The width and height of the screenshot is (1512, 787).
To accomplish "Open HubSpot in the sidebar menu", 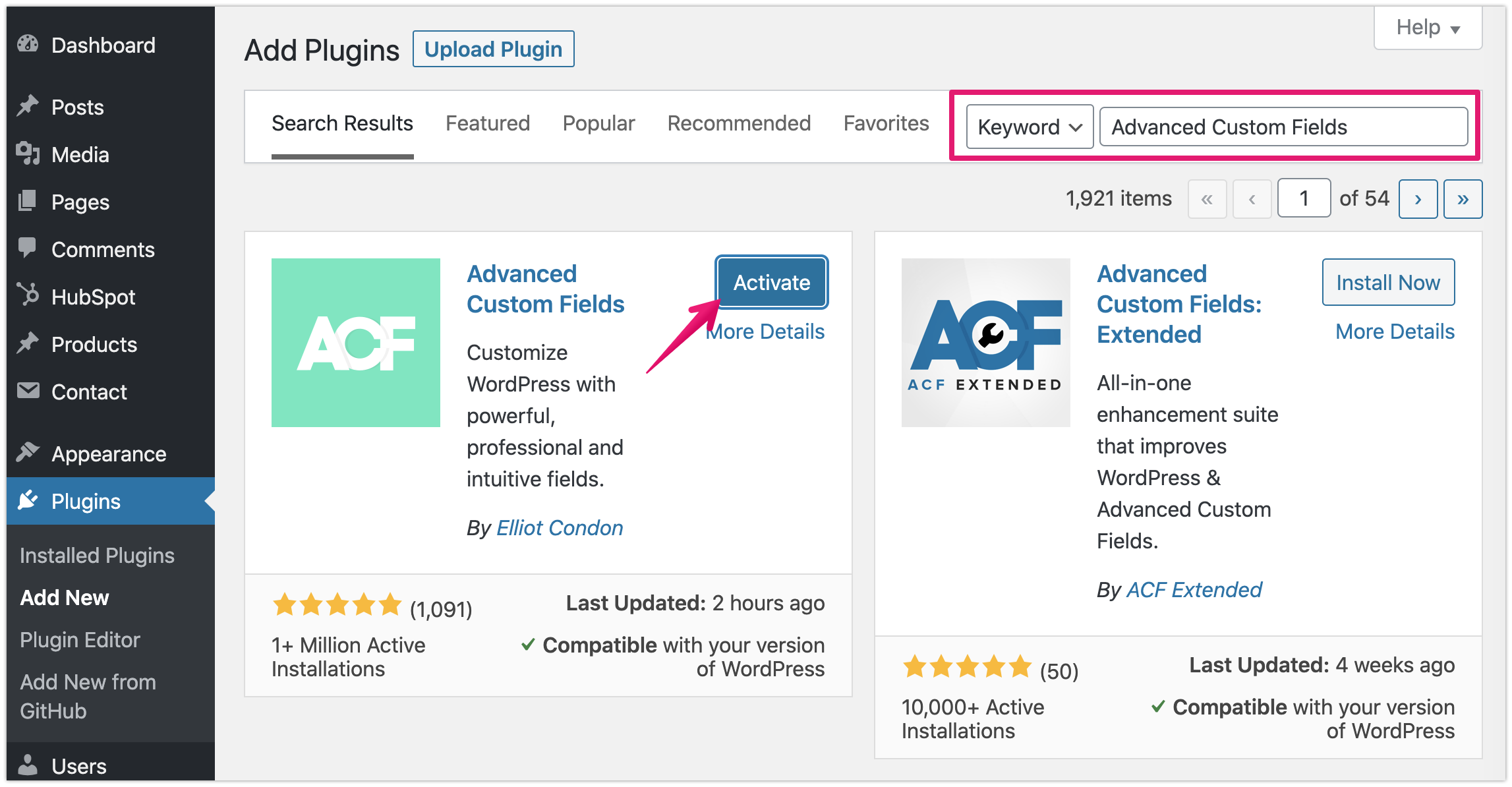I will coord(111,297).
